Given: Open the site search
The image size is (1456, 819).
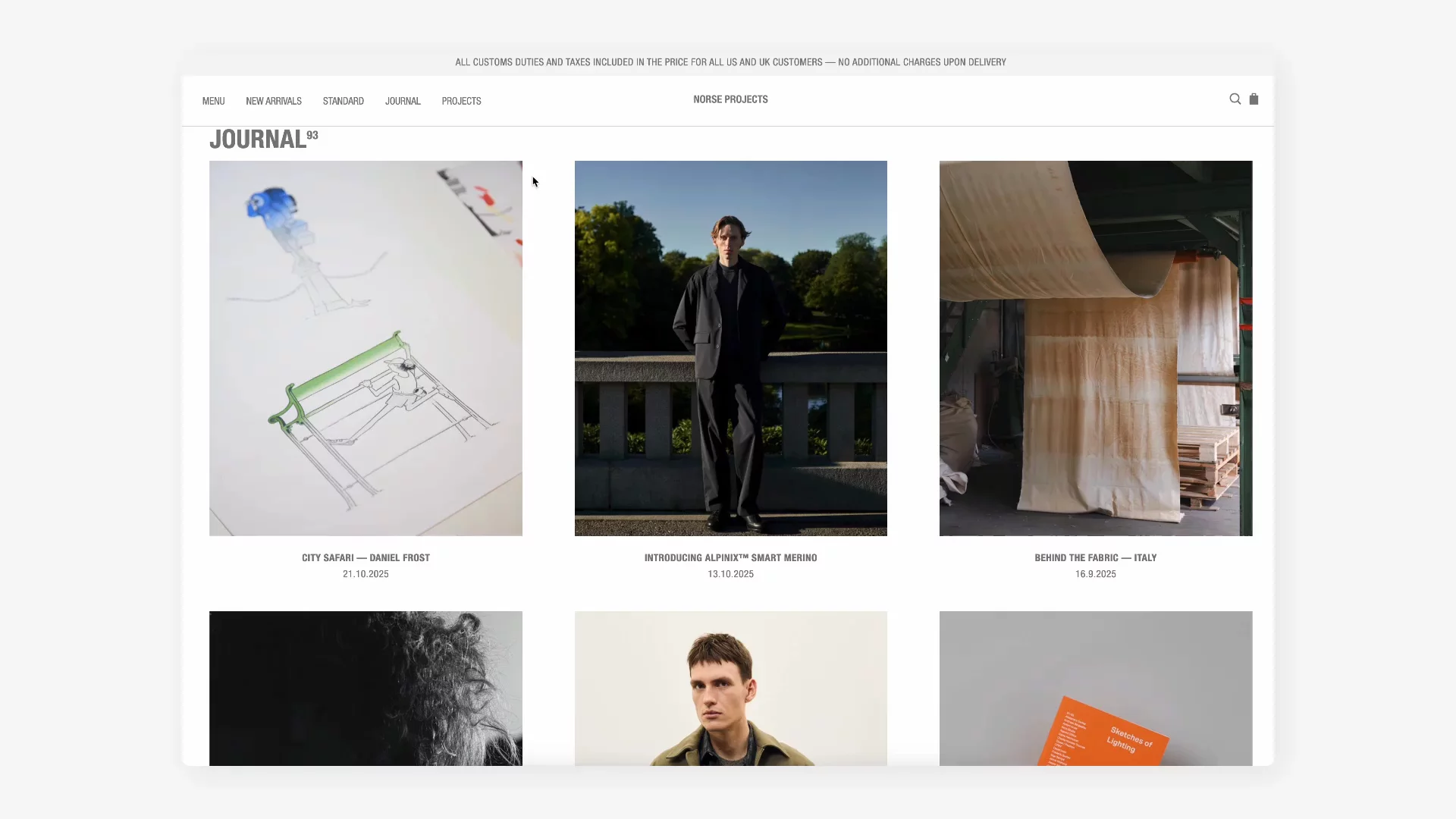Looking at the screenshot, I should pos(1235,99).
